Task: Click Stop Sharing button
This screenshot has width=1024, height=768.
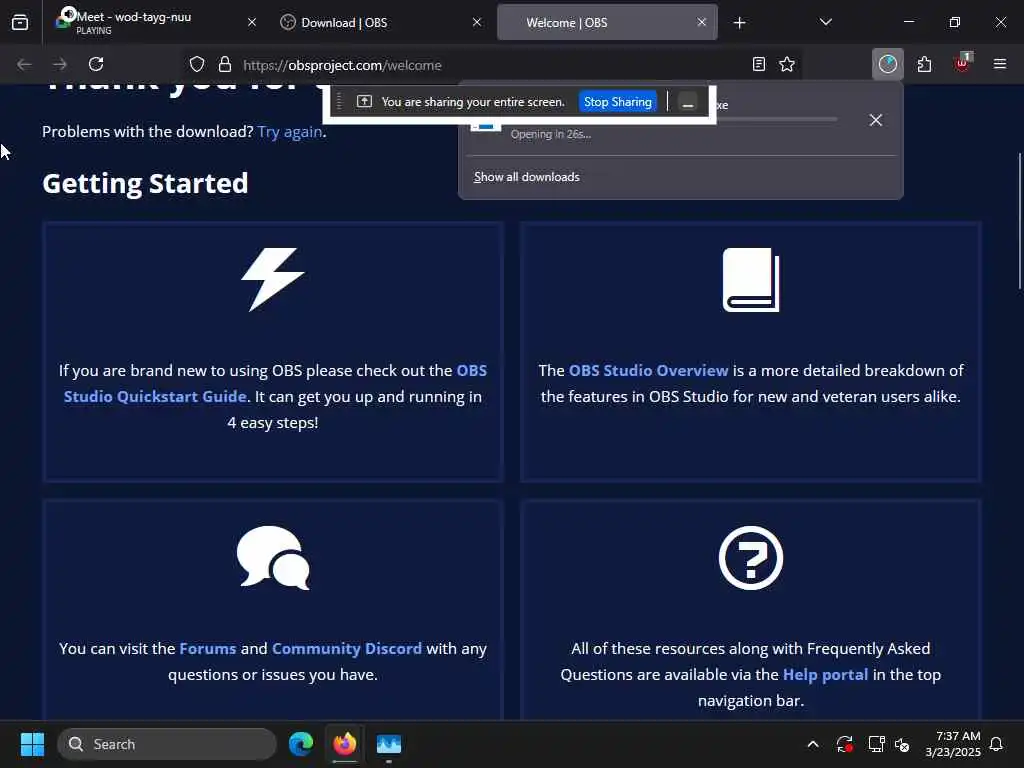Action: 617,102
